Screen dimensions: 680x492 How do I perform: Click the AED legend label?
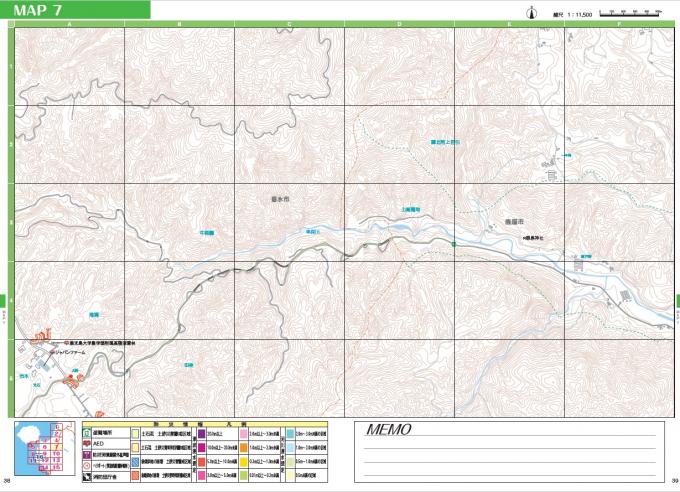(x=98, y=443)
